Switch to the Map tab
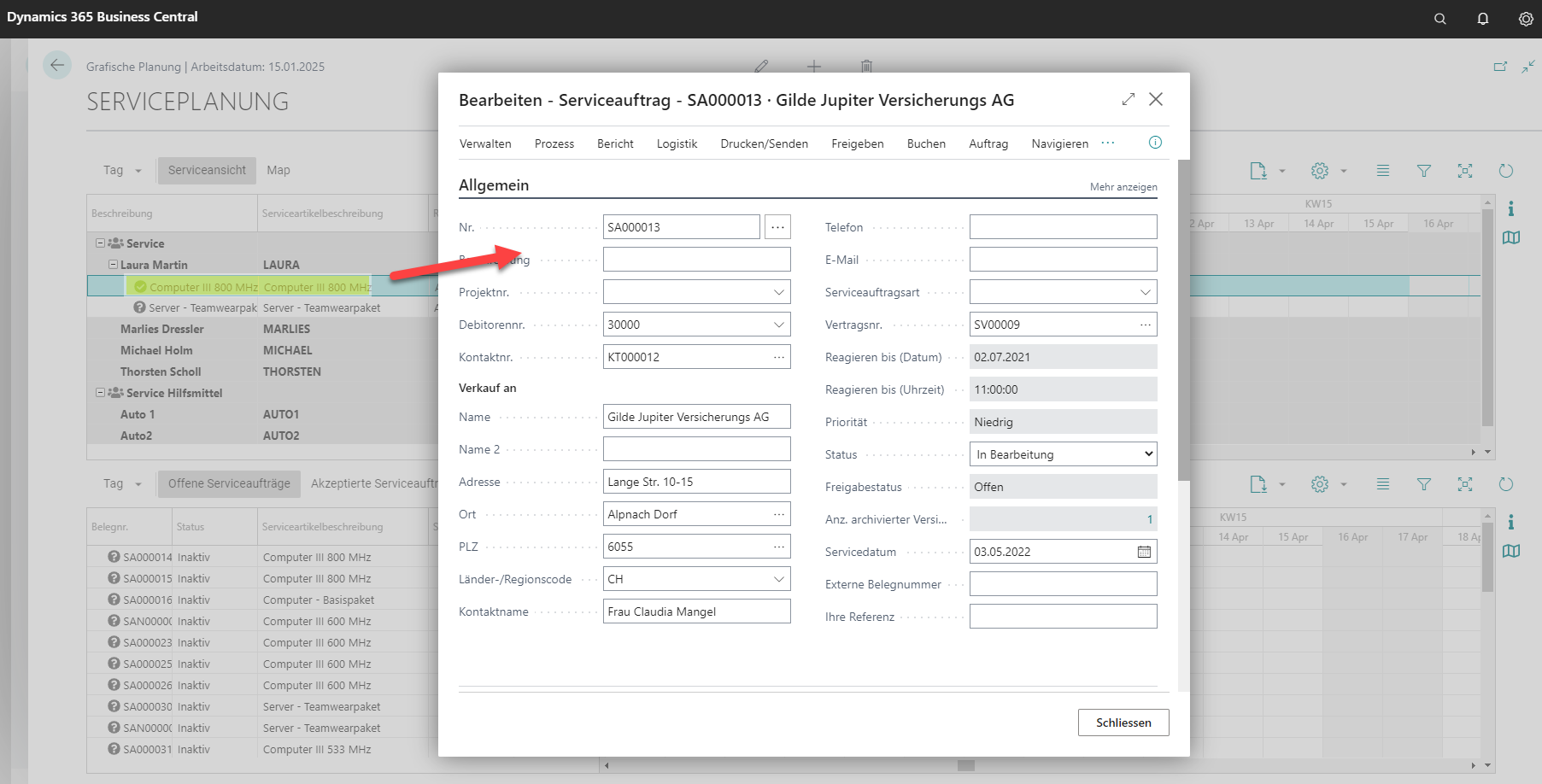The width and height of the screenshot is (1542, 784). pyautogui.click(x=278, y=170)
